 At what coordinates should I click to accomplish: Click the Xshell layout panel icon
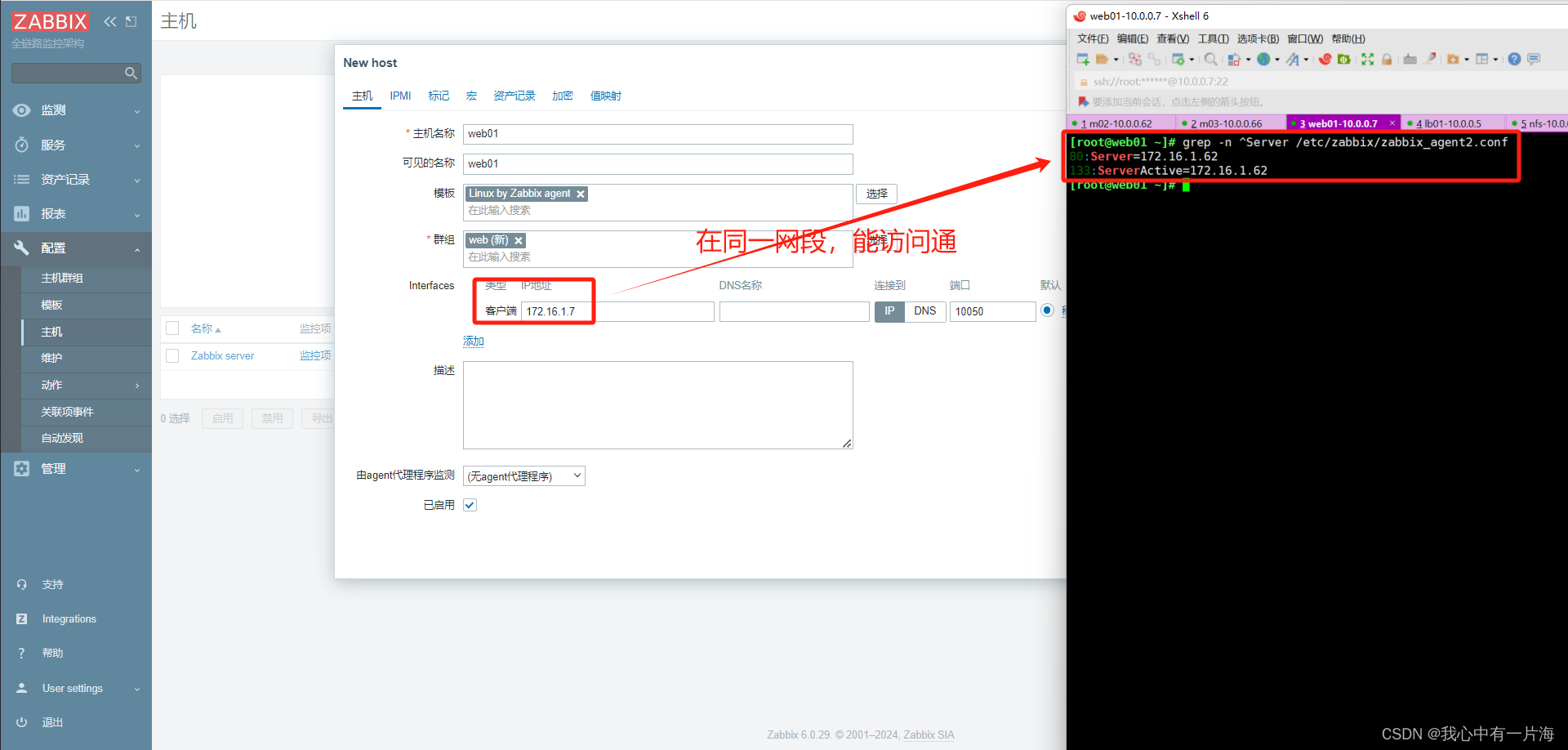point(1482,59)
